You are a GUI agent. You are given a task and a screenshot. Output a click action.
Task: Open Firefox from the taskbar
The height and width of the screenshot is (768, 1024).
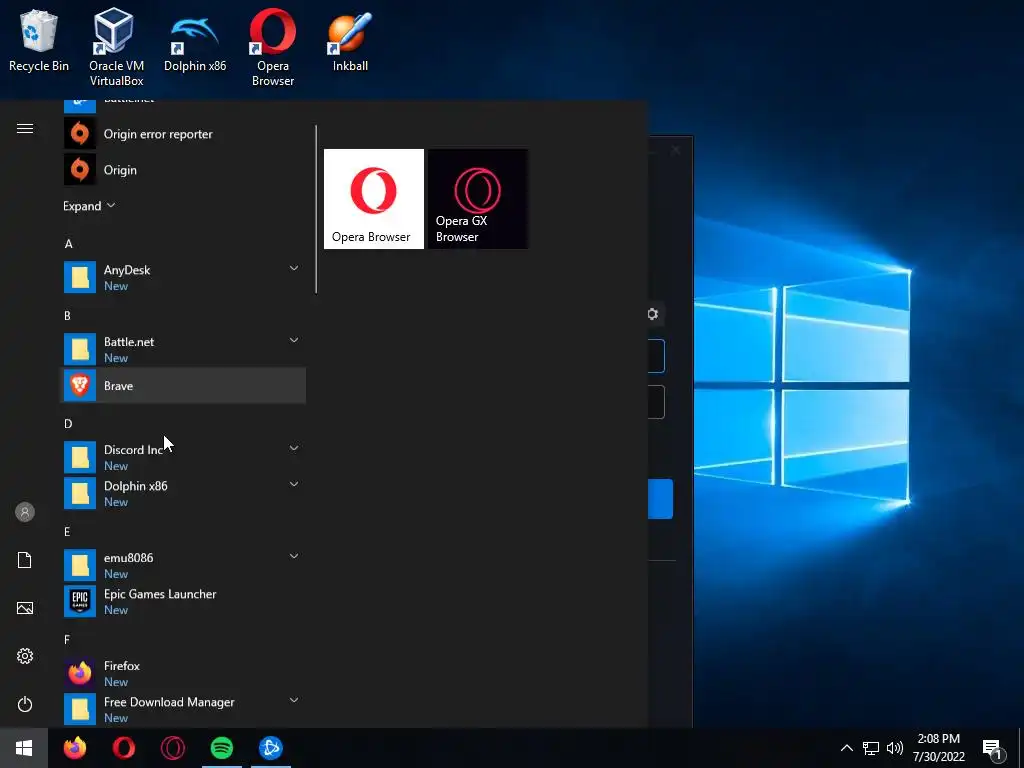[x=75, y=748]
